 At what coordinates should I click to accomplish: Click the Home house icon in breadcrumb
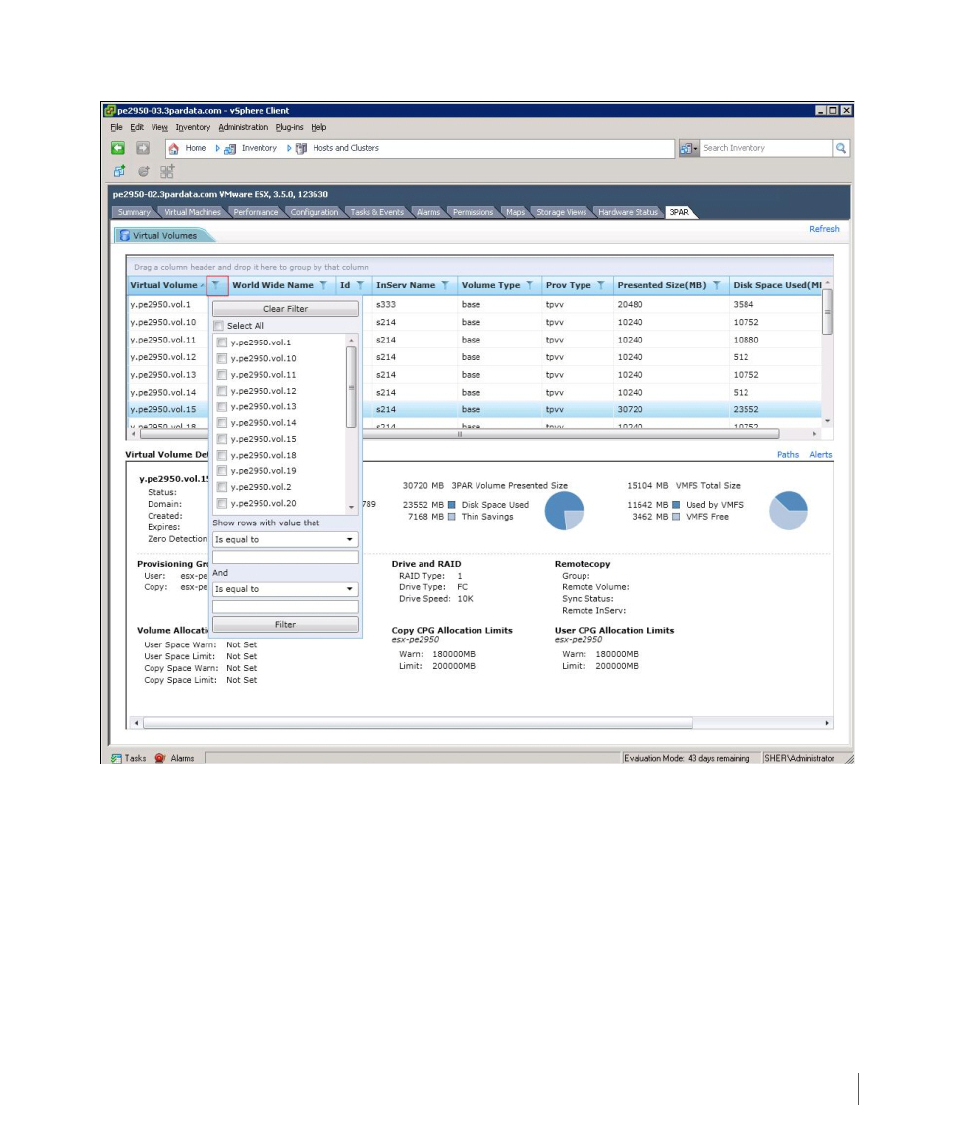point(173,148)
